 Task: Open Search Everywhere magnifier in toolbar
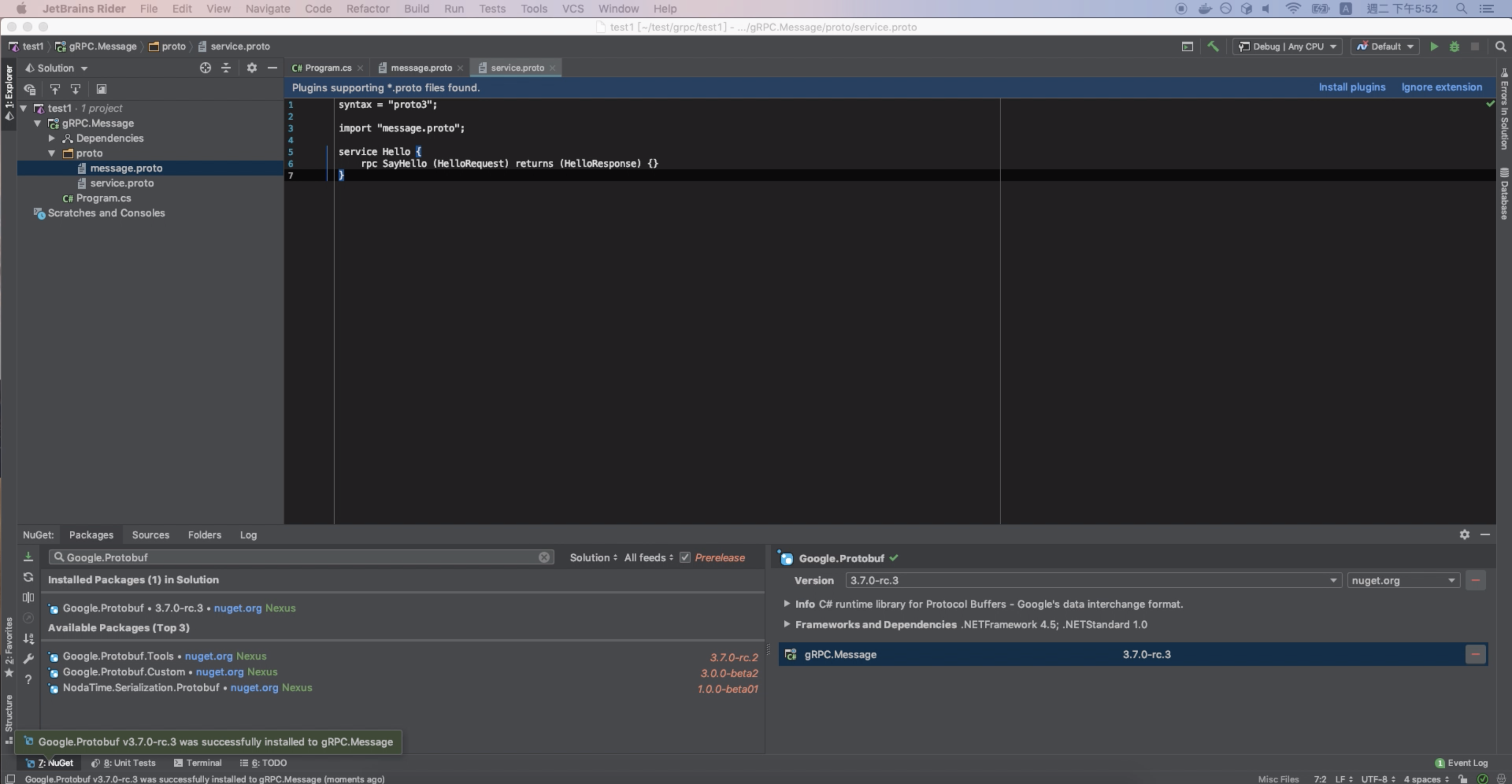click(1500, 46)
